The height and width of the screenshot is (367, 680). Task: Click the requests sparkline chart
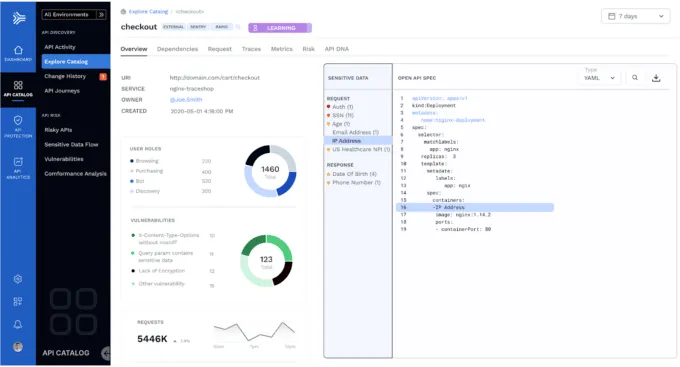255,332
